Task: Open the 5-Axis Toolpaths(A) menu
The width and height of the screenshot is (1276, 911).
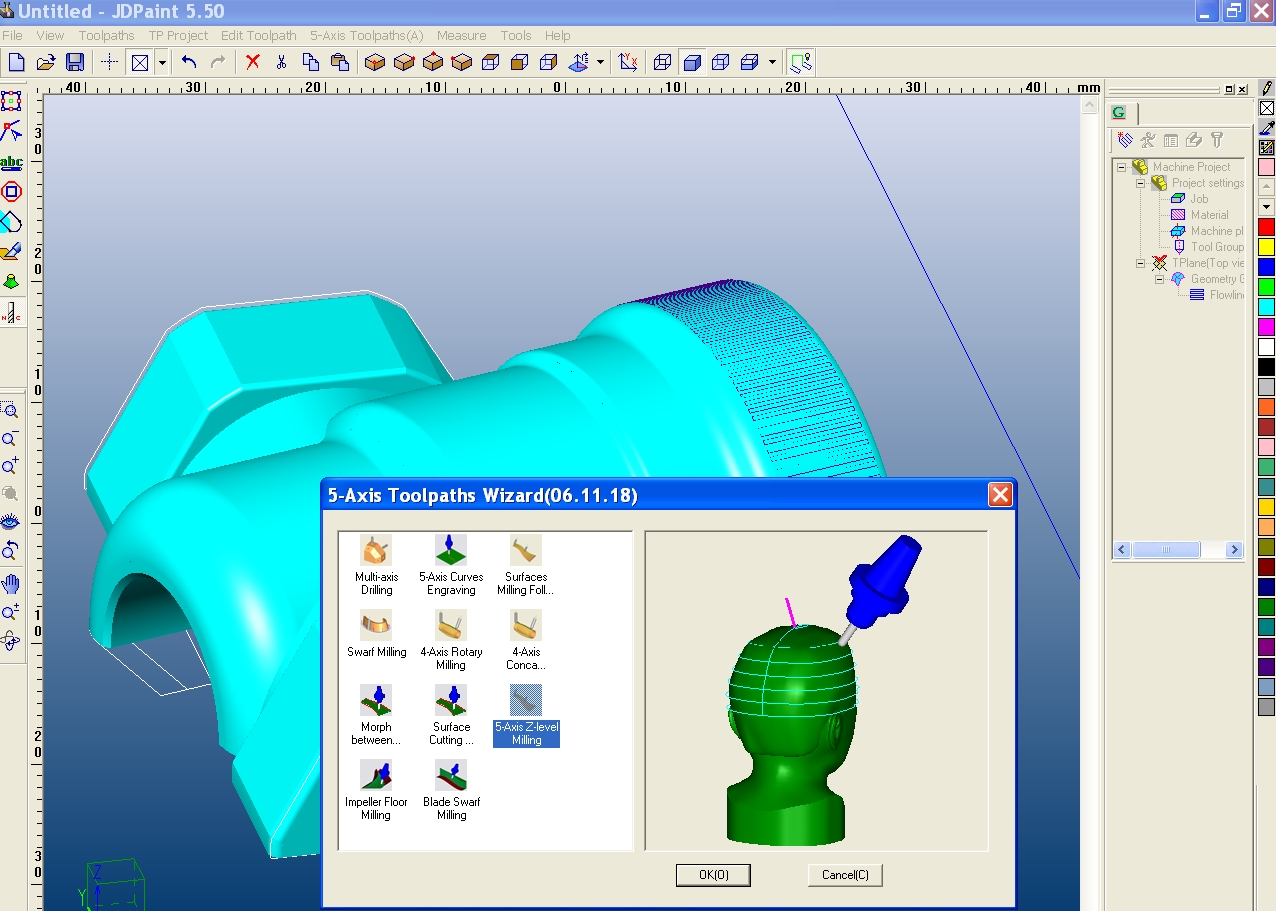Action: pos(366,35)
